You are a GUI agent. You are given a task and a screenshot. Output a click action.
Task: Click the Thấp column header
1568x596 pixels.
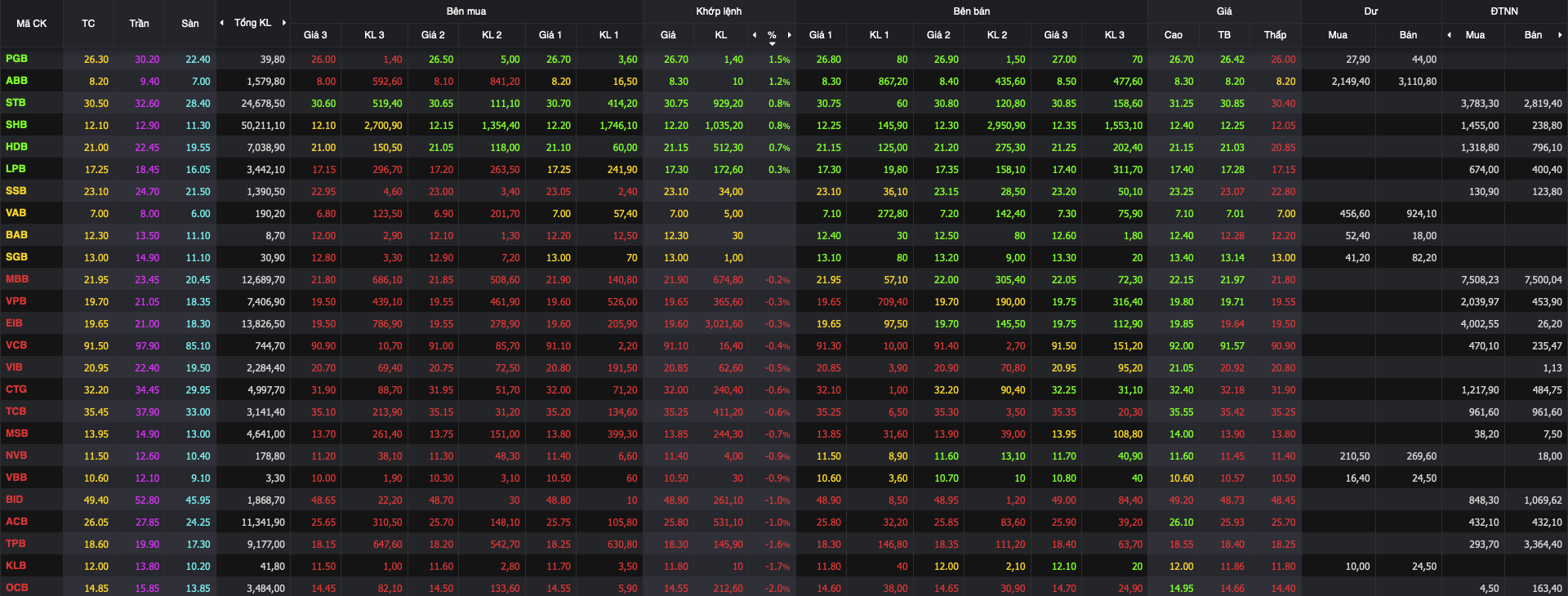click(x=1275, y=35)
